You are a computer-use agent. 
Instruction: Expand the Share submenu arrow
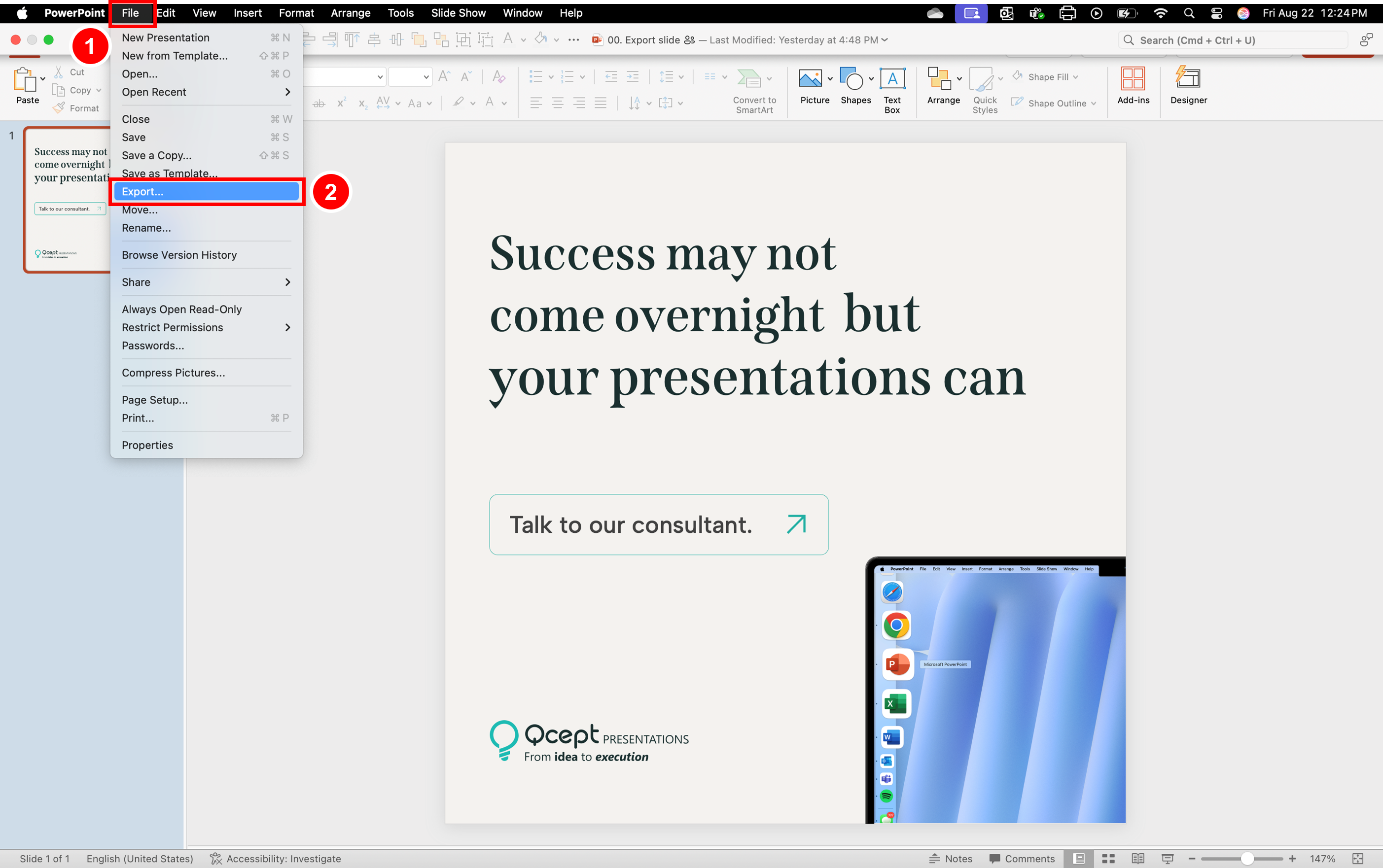coord(287,282)
